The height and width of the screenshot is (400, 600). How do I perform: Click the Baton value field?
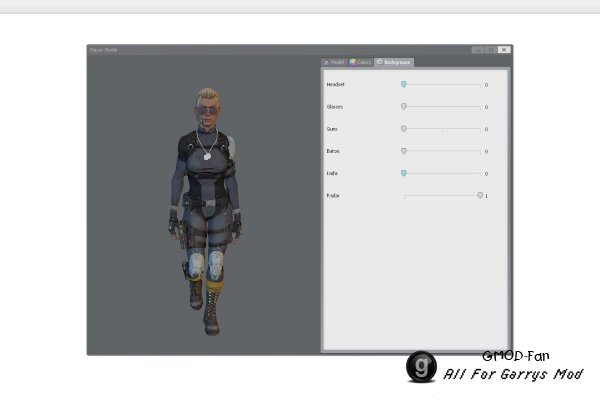click(486, 152)
